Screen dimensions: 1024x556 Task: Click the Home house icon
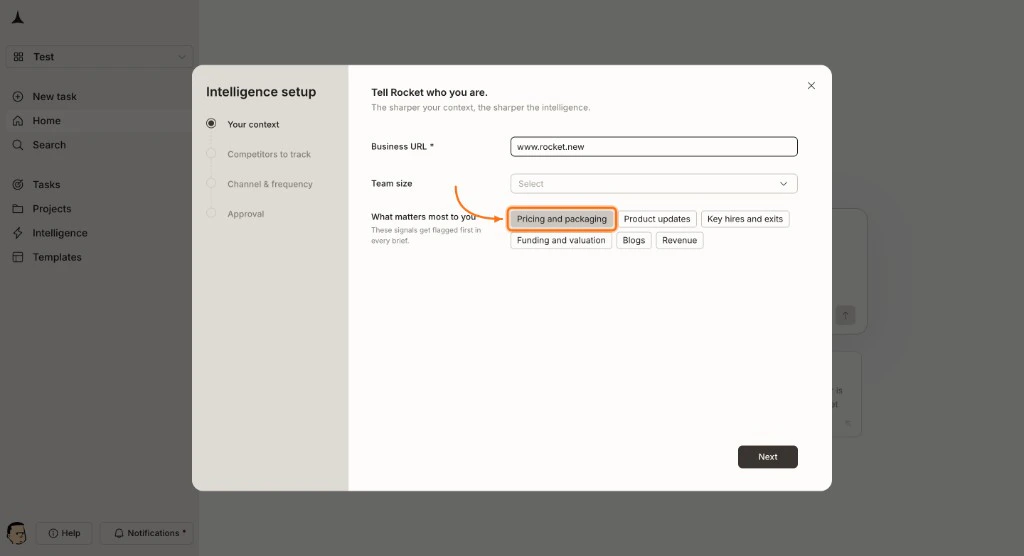coord(18,121)
